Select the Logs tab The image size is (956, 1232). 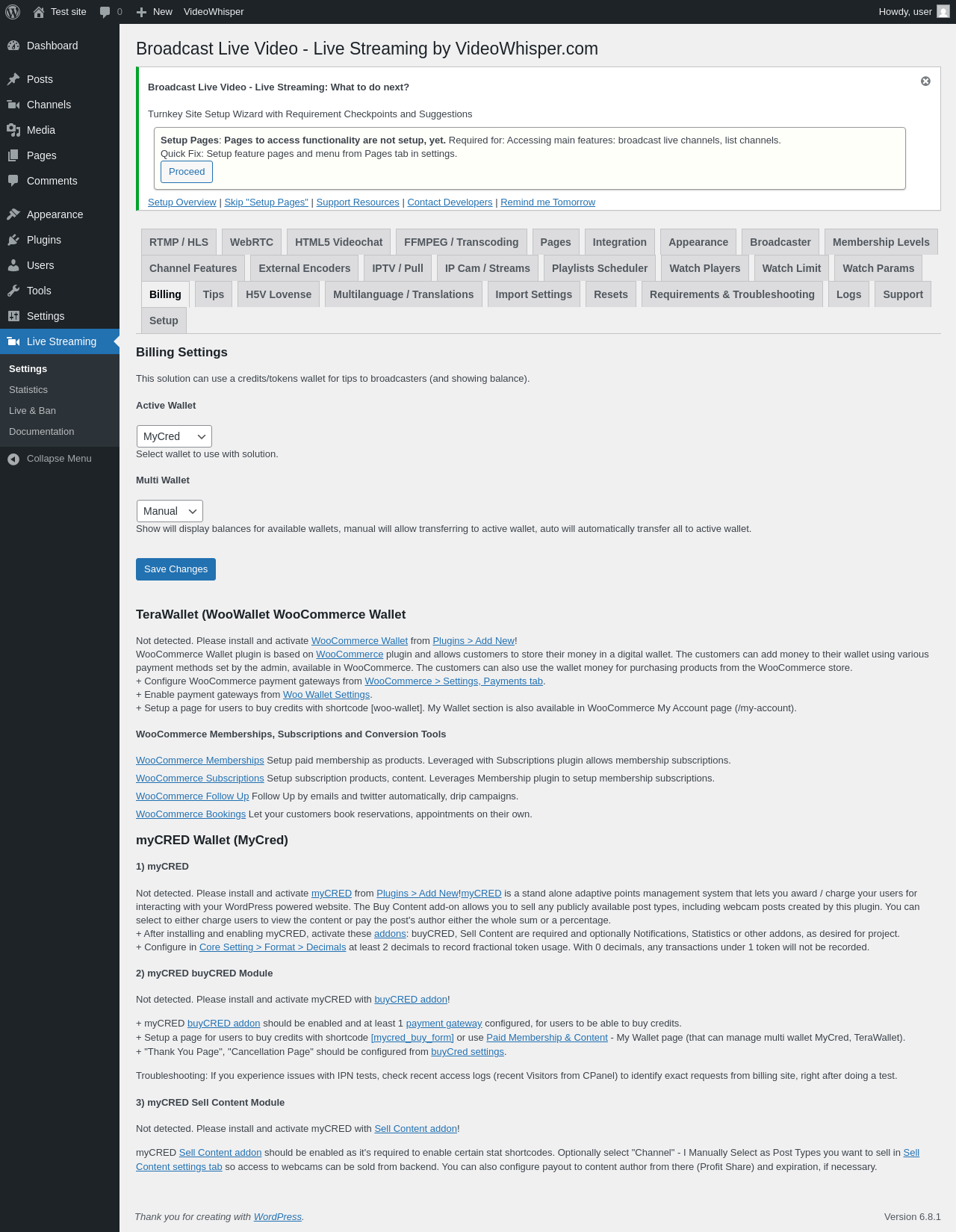(848, 294)
